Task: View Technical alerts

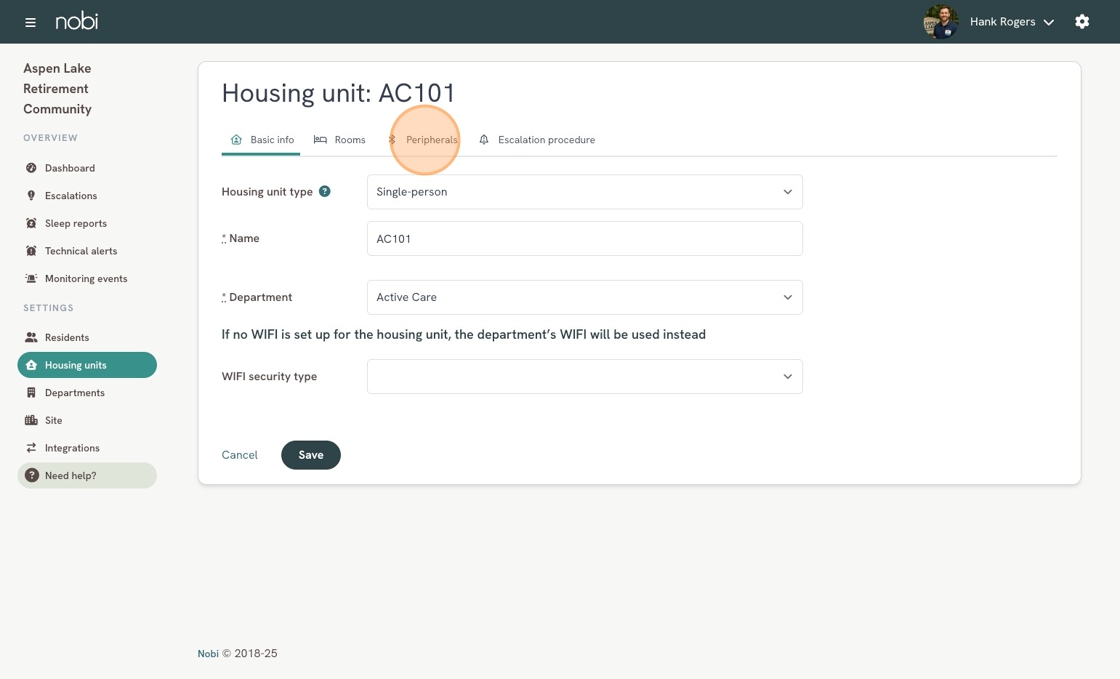Action: pyautogui.click(x=80, y=251)
